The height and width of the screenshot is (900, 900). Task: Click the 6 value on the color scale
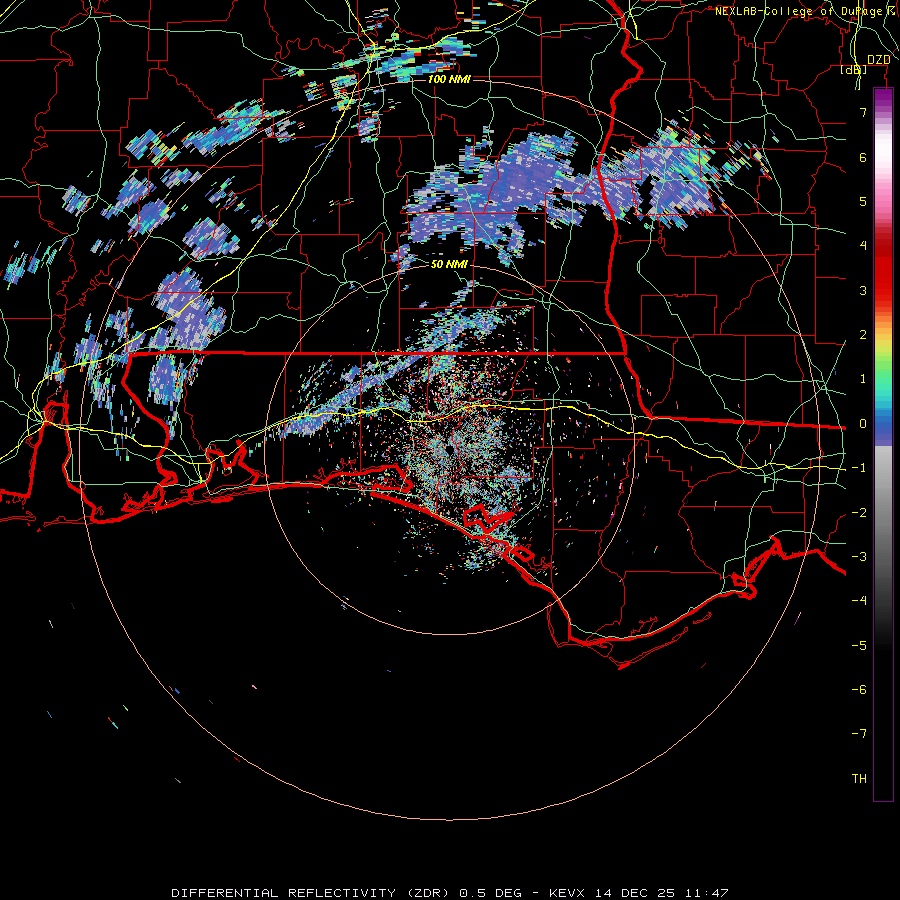pyautogui.click(x=863, y=157)
